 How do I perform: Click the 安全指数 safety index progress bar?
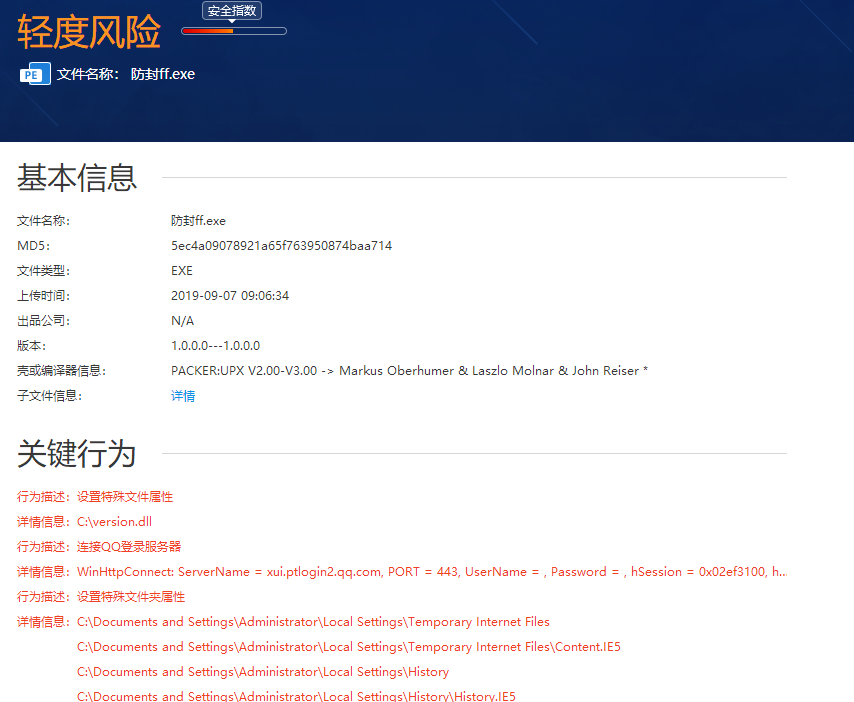coord(234,31)
